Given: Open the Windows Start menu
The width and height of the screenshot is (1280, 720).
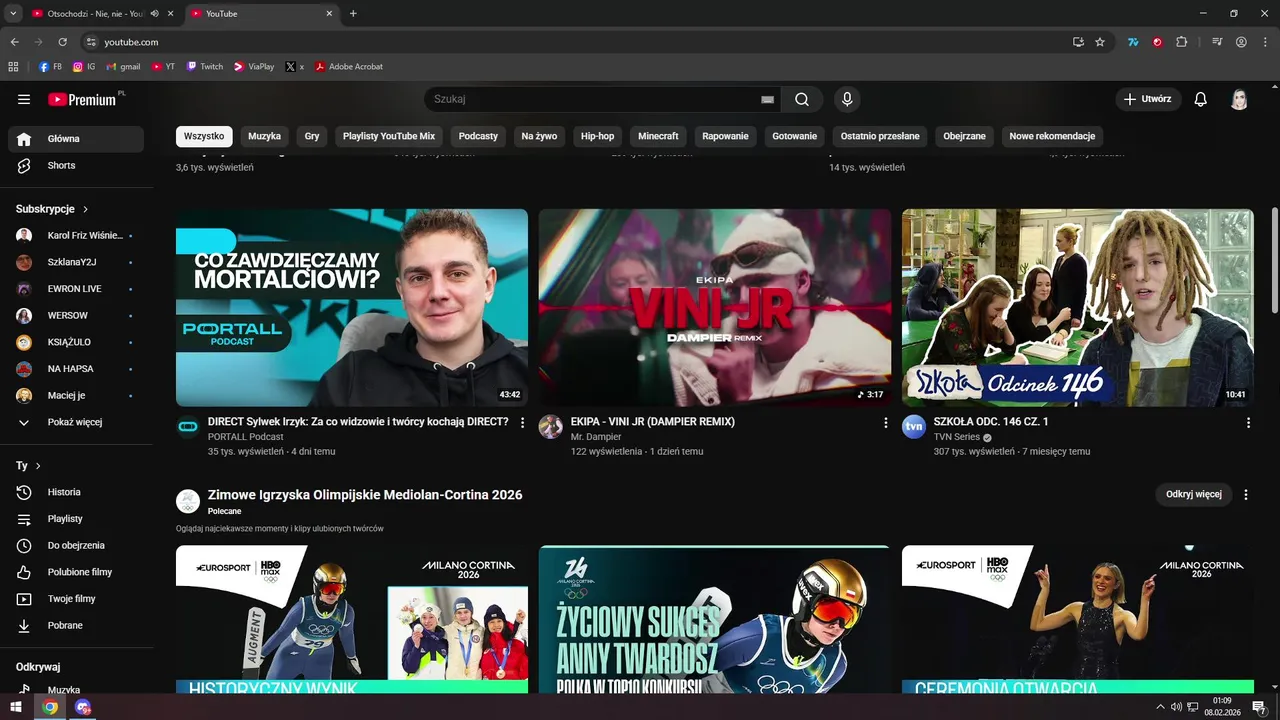Looking at the screenshot, I should point(15,707).
